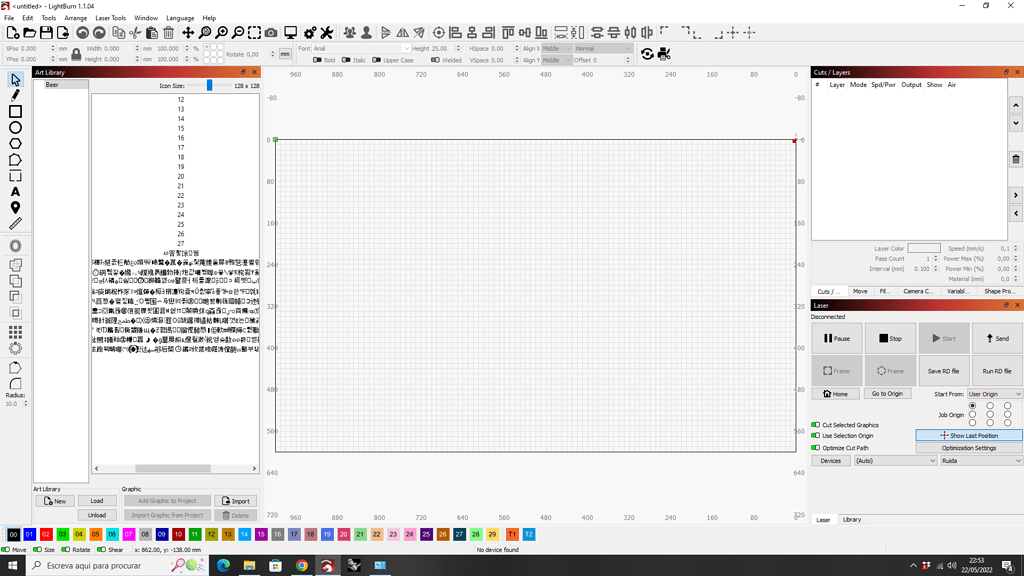Toggle Cut Selected Graphics switch

(815, 424)
